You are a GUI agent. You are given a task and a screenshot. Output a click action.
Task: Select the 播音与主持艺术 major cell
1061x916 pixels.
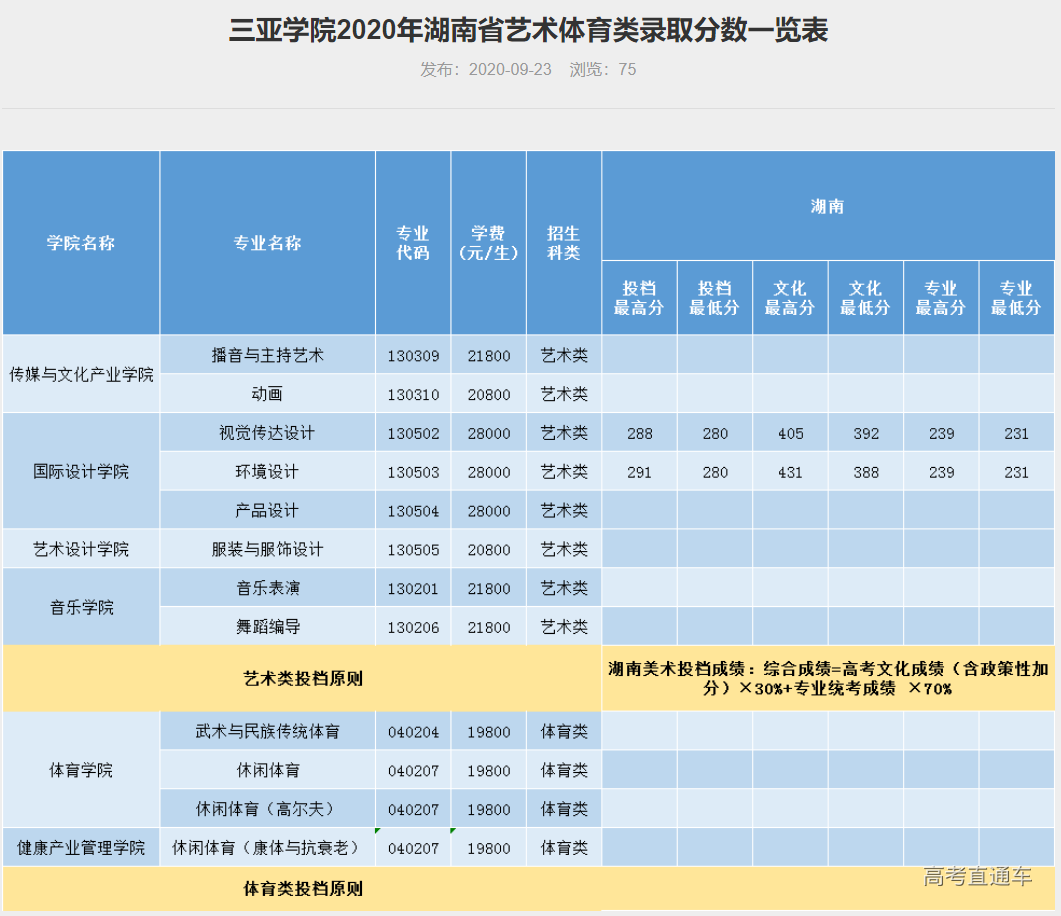click(266, 354)
